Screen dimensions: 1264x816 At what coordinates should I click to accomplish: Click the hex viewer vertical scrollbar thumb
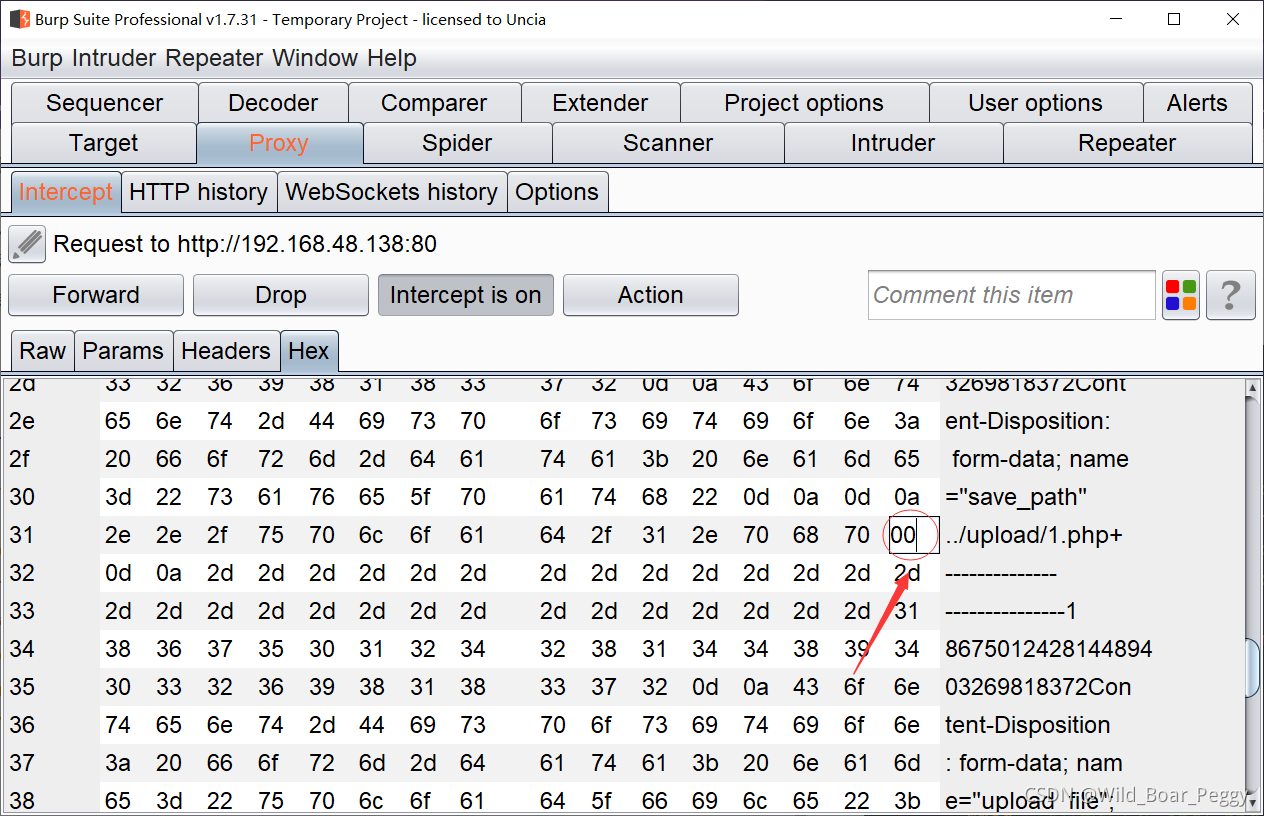1253,668
